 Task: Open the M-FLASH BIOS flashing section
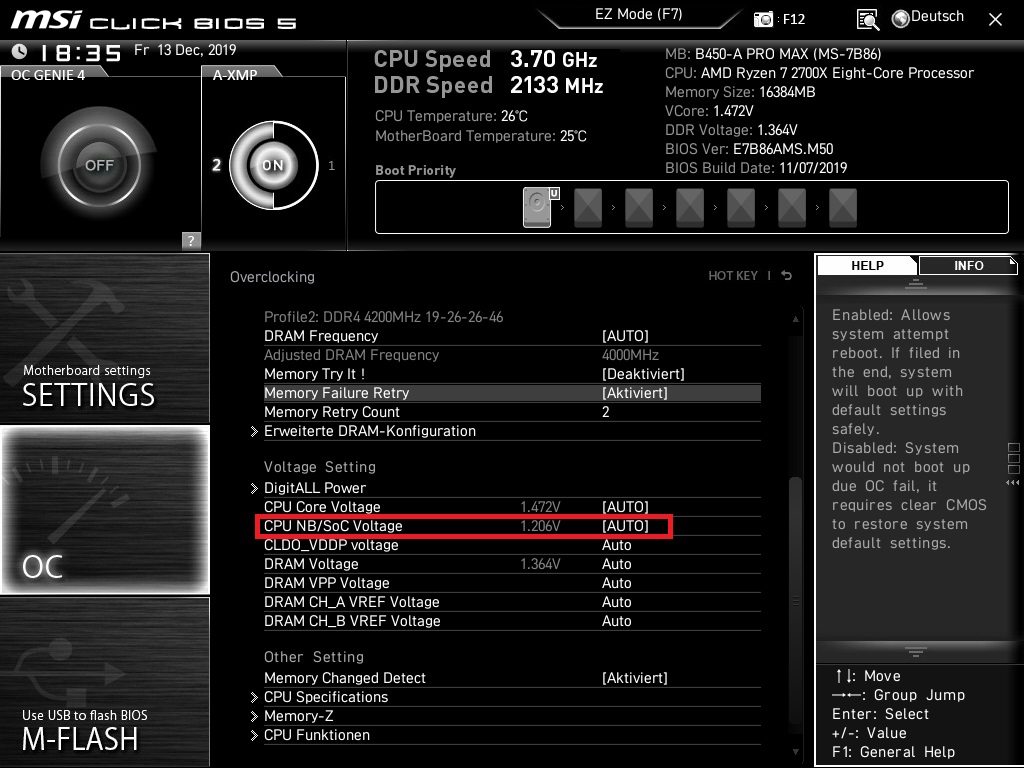(105, 682)
